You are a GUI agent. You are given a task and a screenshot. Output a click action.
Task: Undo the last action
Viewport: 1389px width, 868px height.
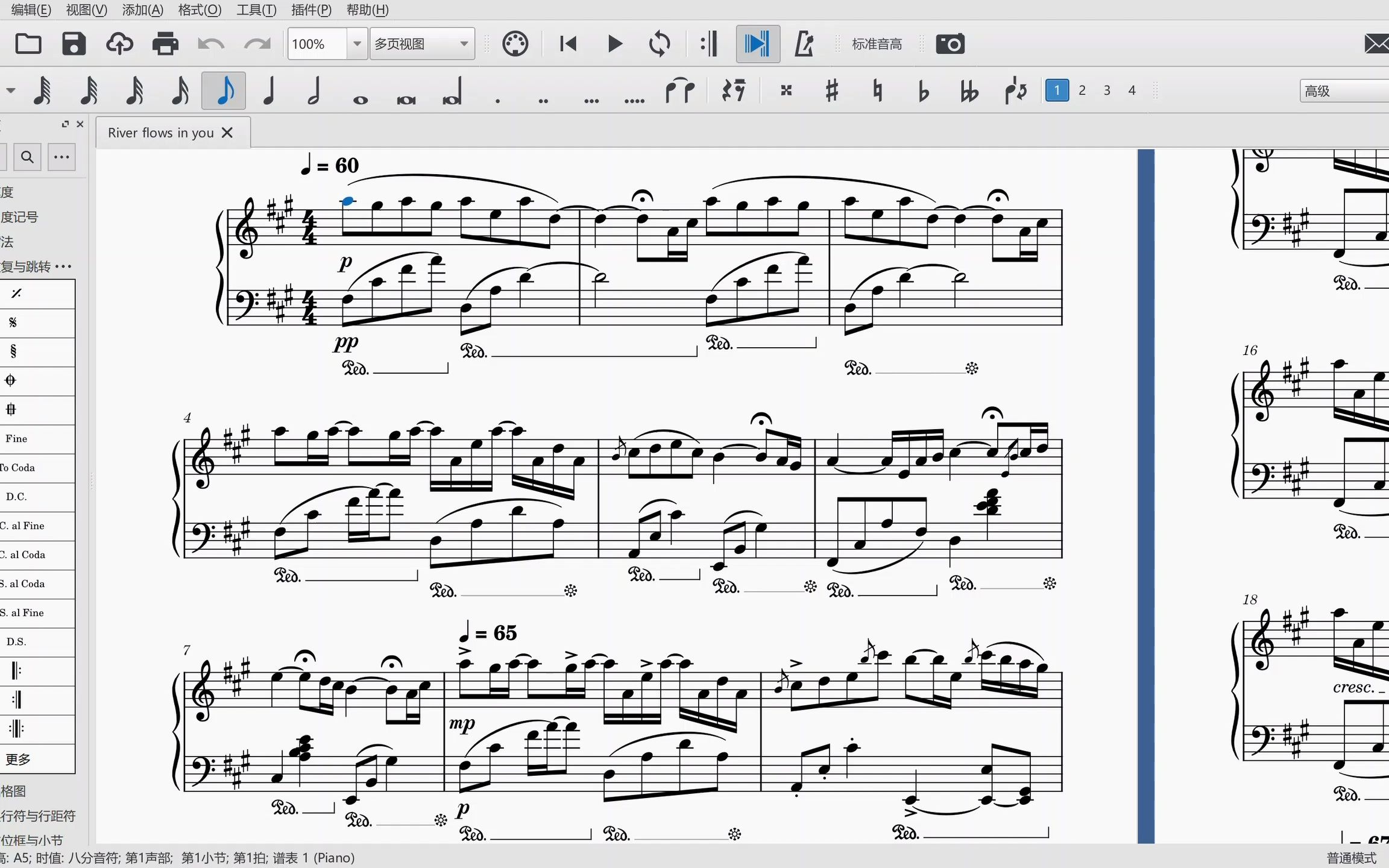point(211,44)
